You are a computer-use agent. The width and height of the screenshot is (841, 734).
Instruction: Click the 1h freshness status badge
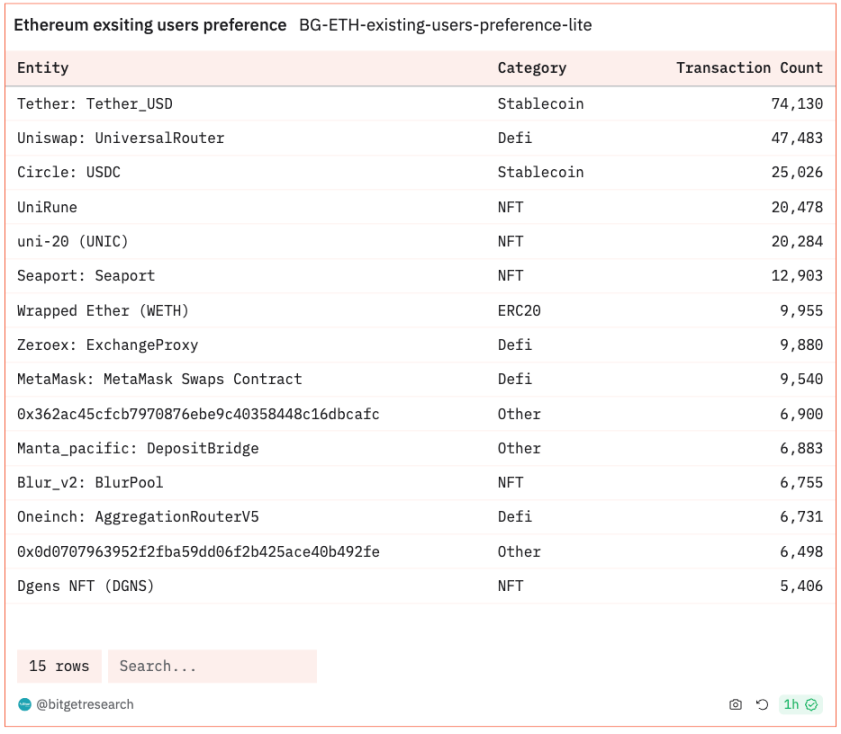click(x=801, y=705)
